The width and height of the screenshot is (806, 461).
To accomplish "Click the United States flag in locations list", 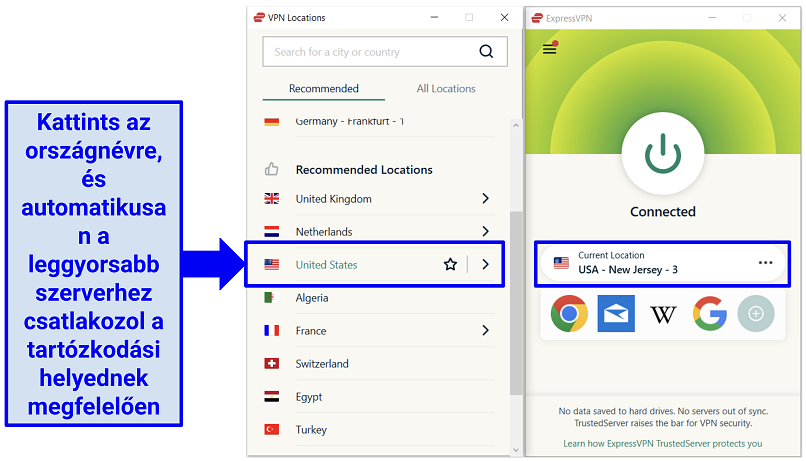I will click(x=271, y=265).
